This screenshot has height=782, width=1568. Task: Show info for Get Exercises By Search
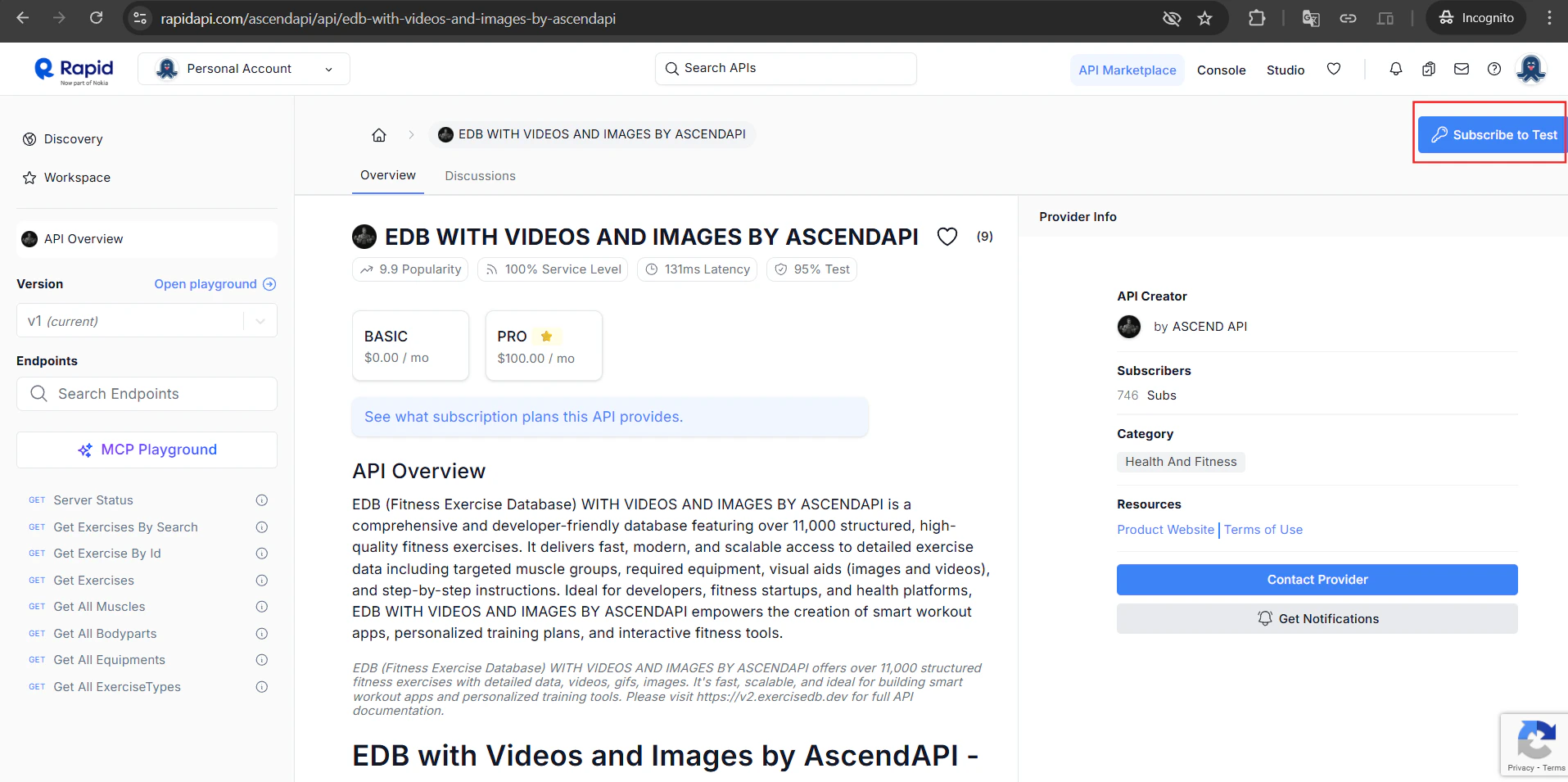(x=262, y=527)
